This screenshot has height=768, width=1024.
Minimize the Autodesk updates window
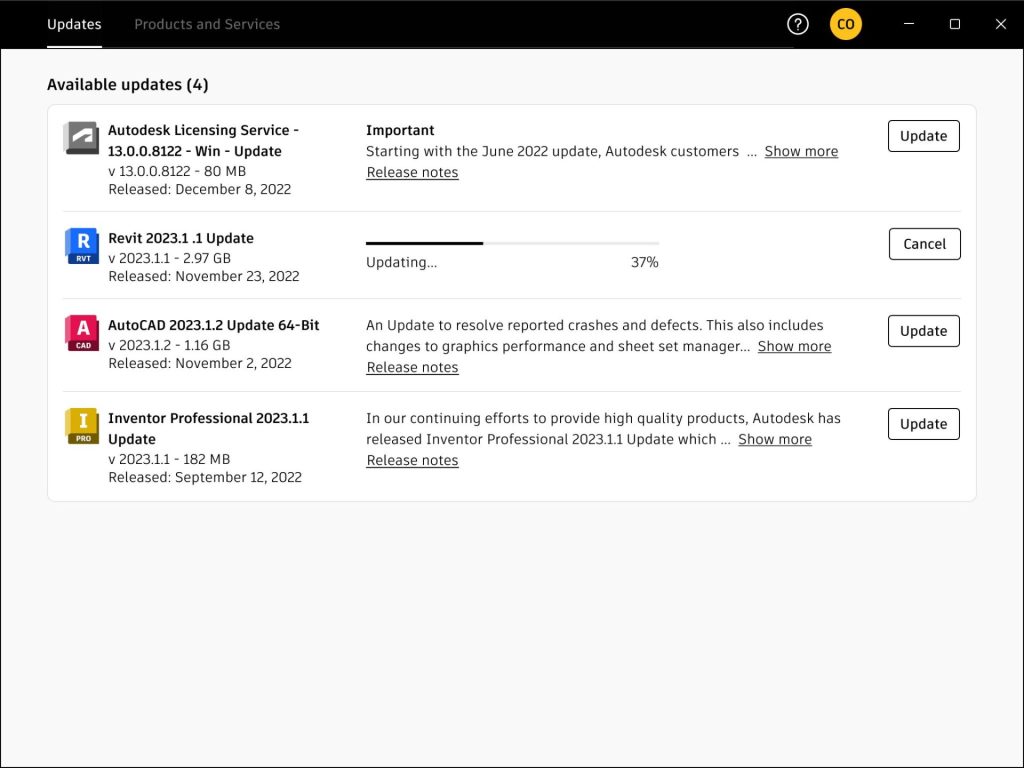908,24
